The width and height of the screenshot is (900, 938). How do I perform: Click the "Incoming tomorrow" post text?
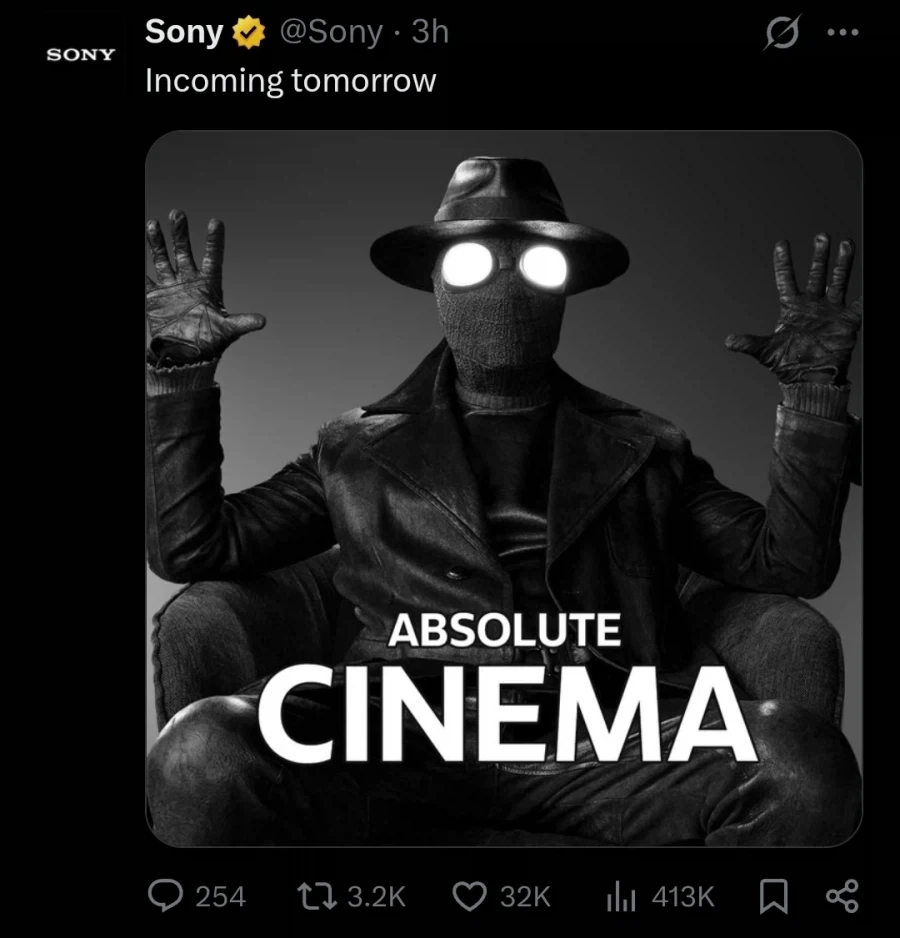click(x=291, y=80)
